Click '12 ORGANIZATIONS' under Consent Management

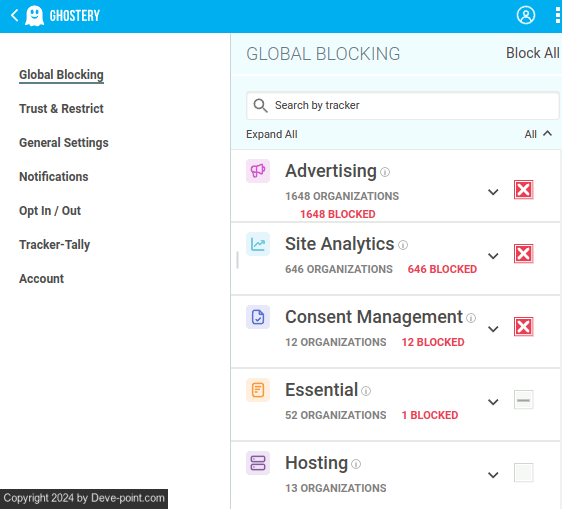(336, 342)
